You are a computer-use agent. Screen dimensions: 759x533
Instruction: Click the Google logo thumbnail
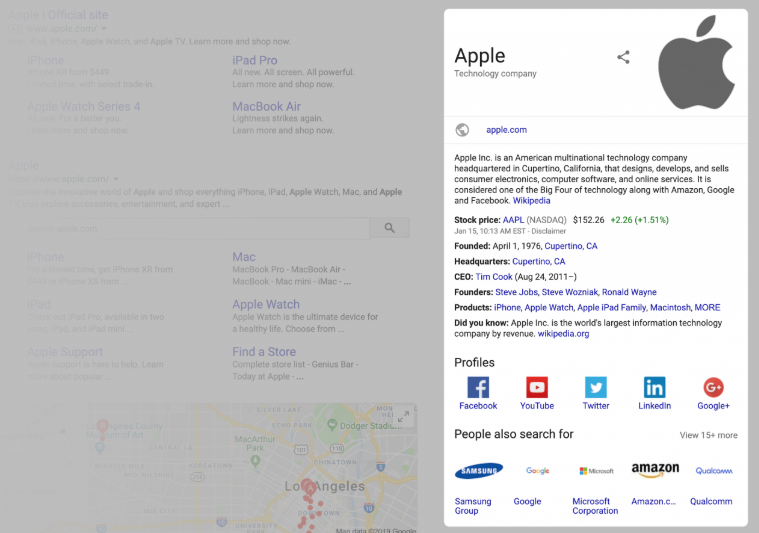coord(538,471)
